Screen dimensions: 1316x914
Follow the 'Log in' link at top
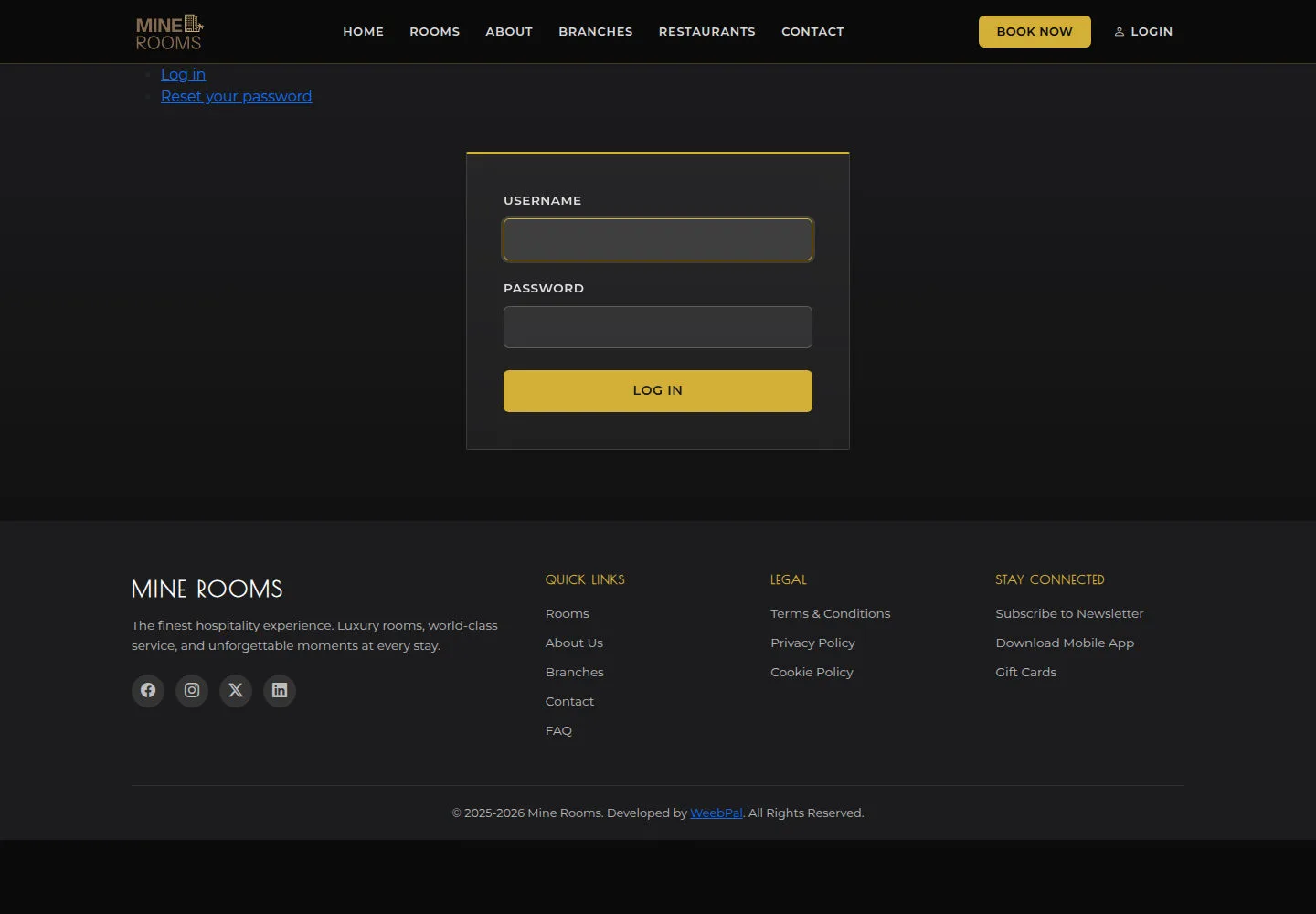pos(183,74)
